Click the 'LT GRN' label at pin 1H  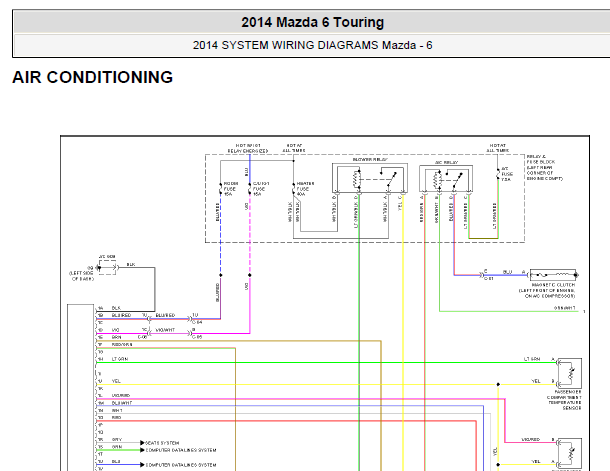coord(119,359)
